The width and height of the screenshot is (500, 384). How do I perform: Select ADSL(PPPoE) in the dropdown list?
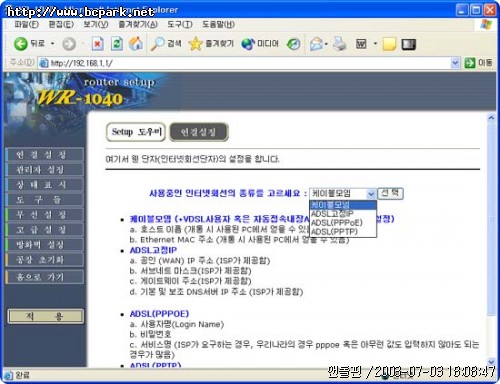coord(343,223)
